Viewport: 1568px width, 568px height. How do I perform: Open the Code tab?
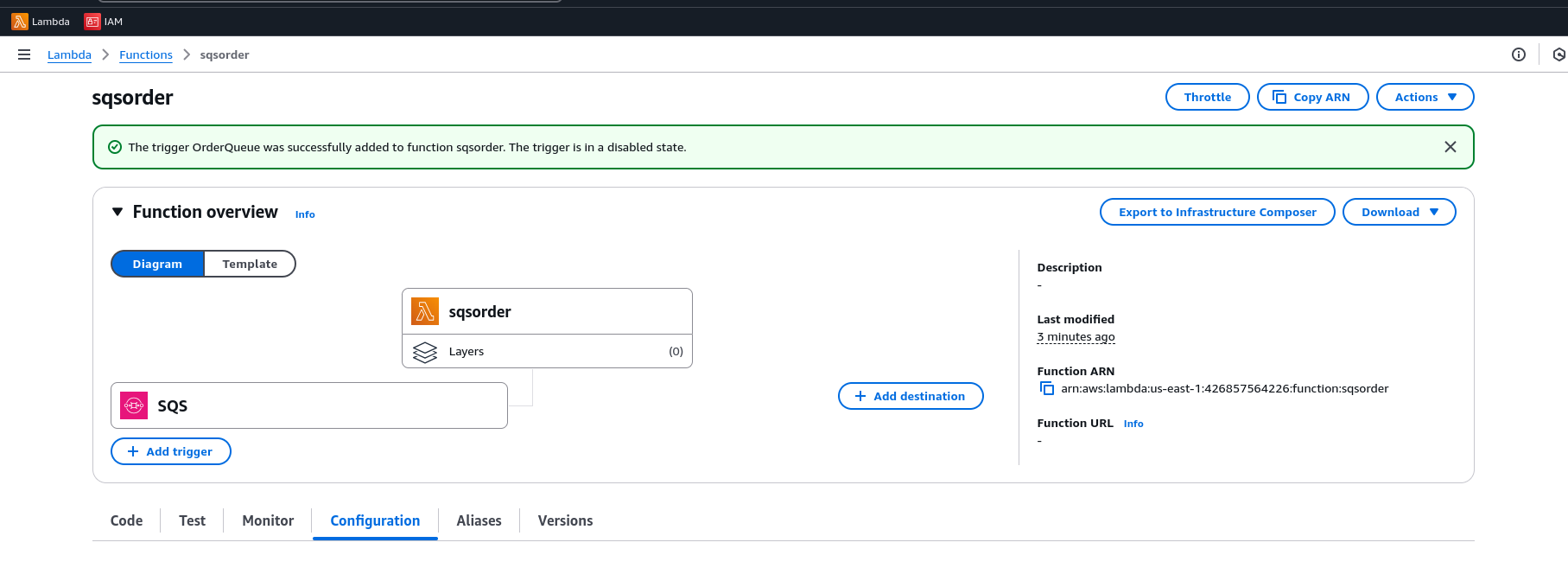coord(126,520)
